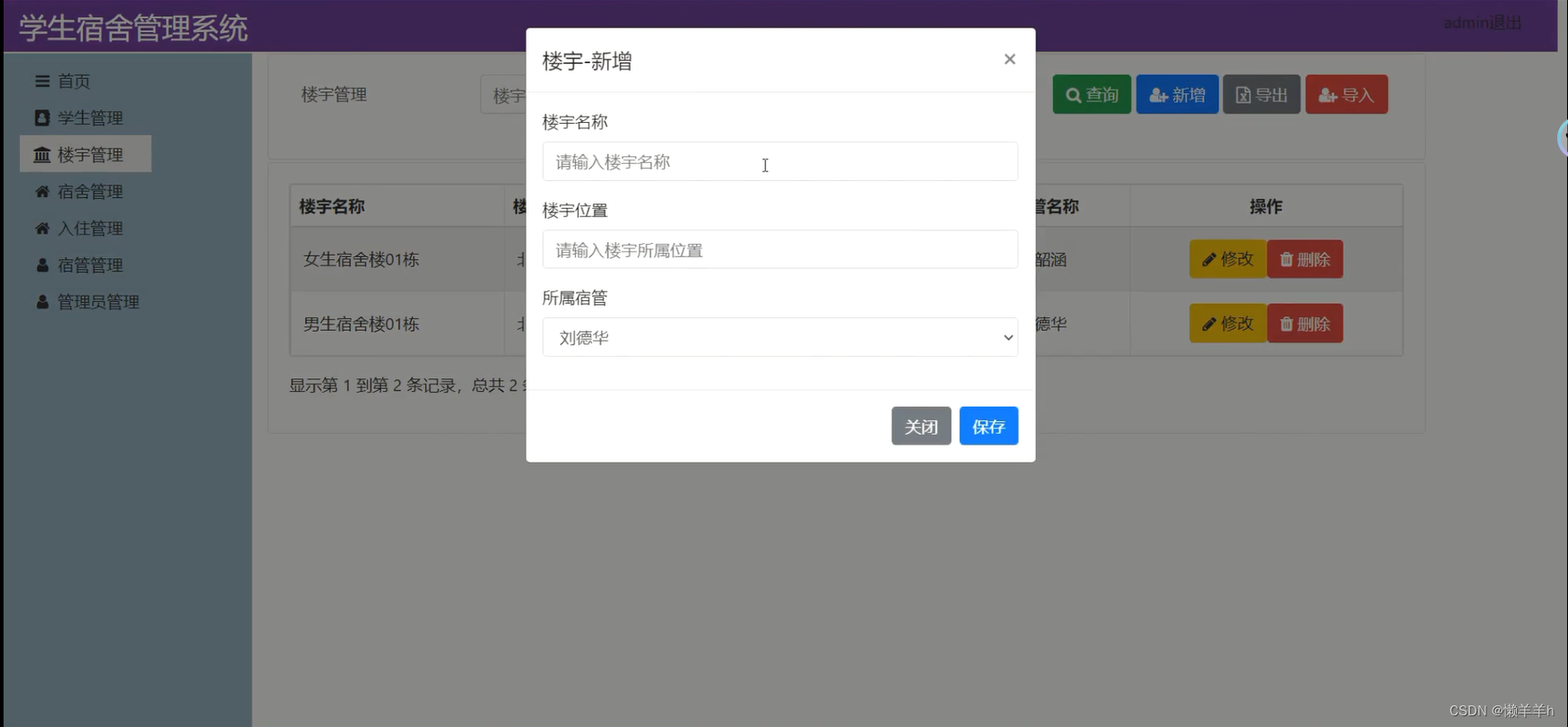Open the 所属宿管 dropdown showing 刘德华
Image resolution: width=1568 pixels, height=727 pixels.
click(x=780, y=337)
